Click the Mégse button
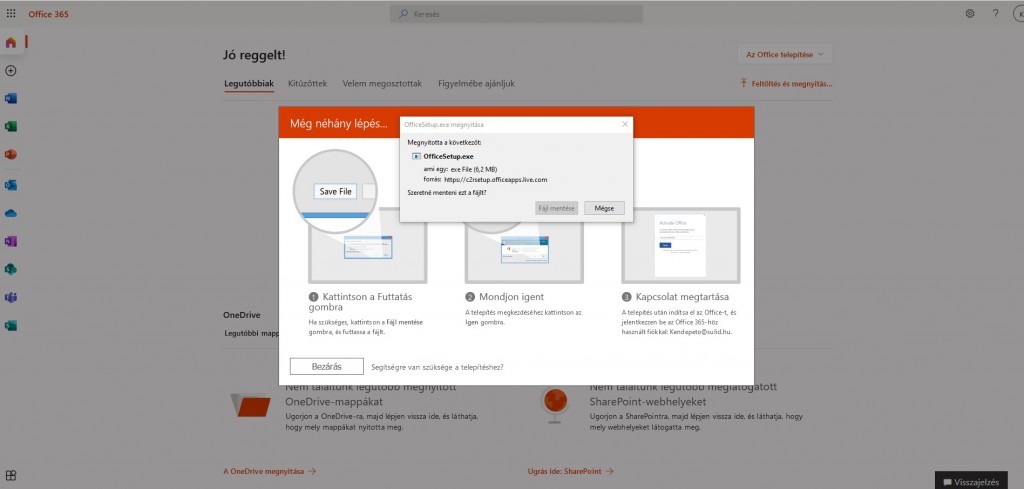The image size is (1024, 489). tap(604, 208)
